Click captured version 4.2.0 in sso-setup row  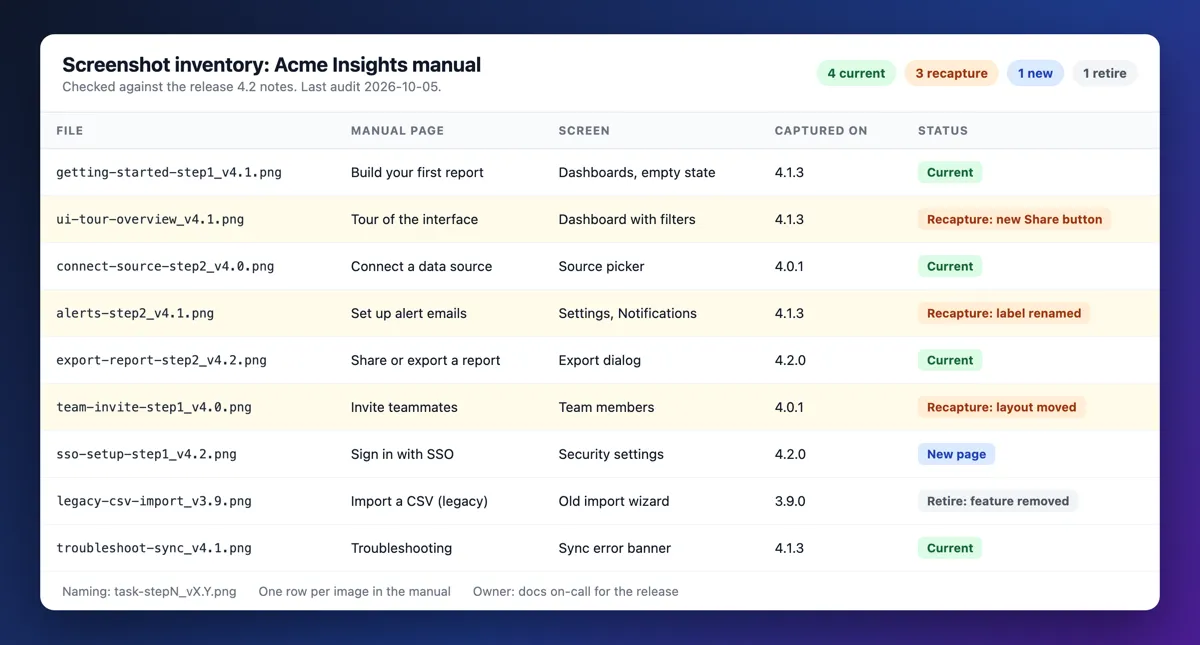tap(789, 454)
